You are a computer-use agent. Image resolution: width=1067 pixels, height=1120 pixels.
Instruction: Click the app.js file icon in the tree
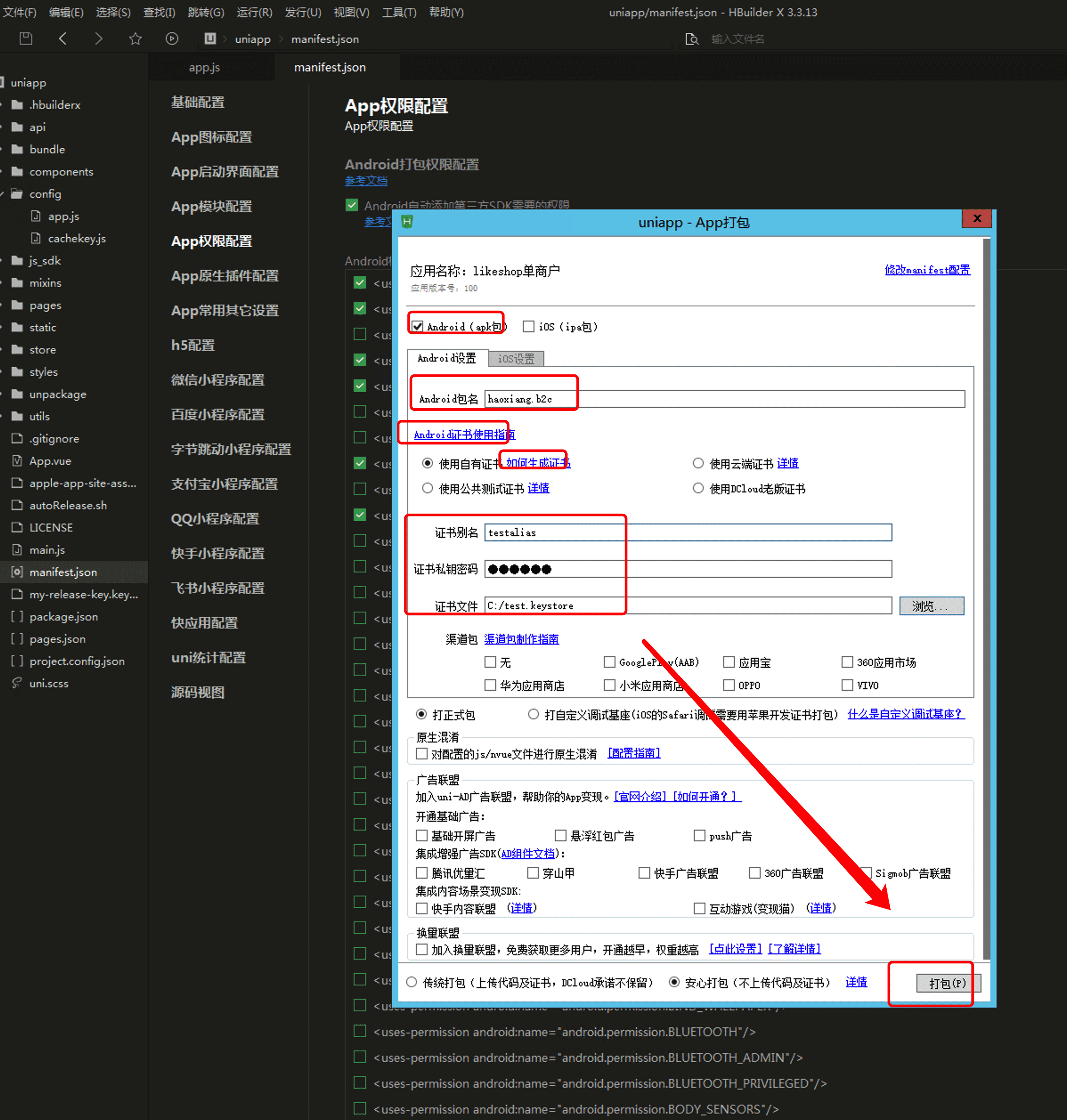point(36,216)
